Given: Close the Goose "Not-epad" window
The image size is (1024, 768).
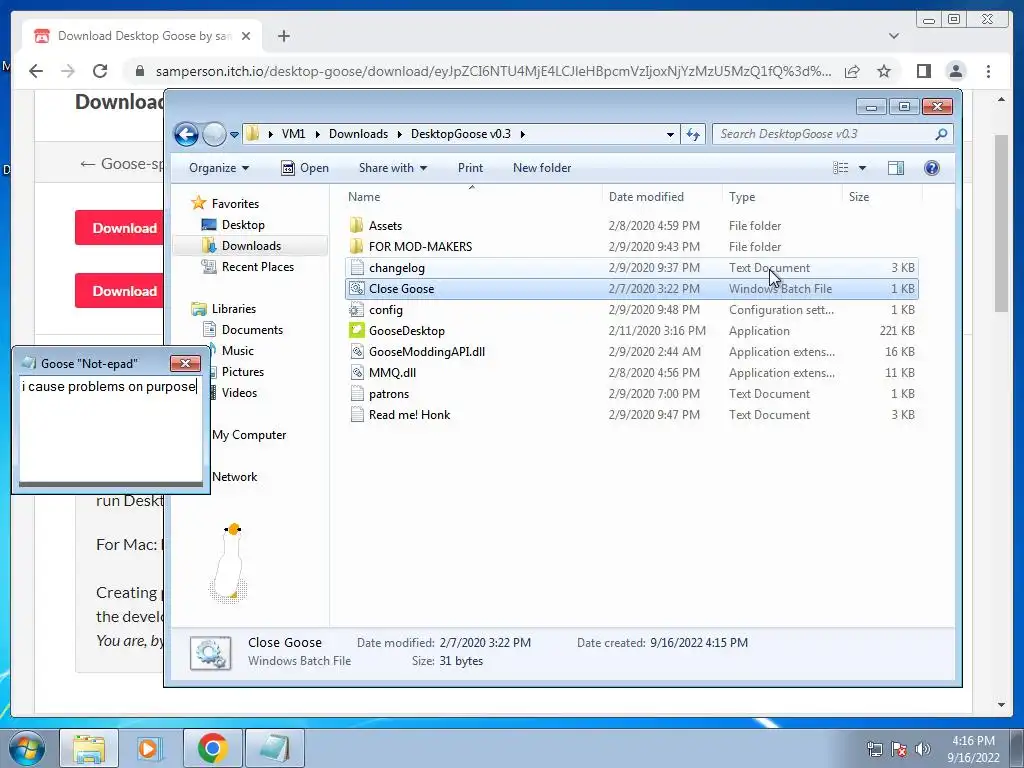Looking at the screenshot, I should (x=185, y=363).
